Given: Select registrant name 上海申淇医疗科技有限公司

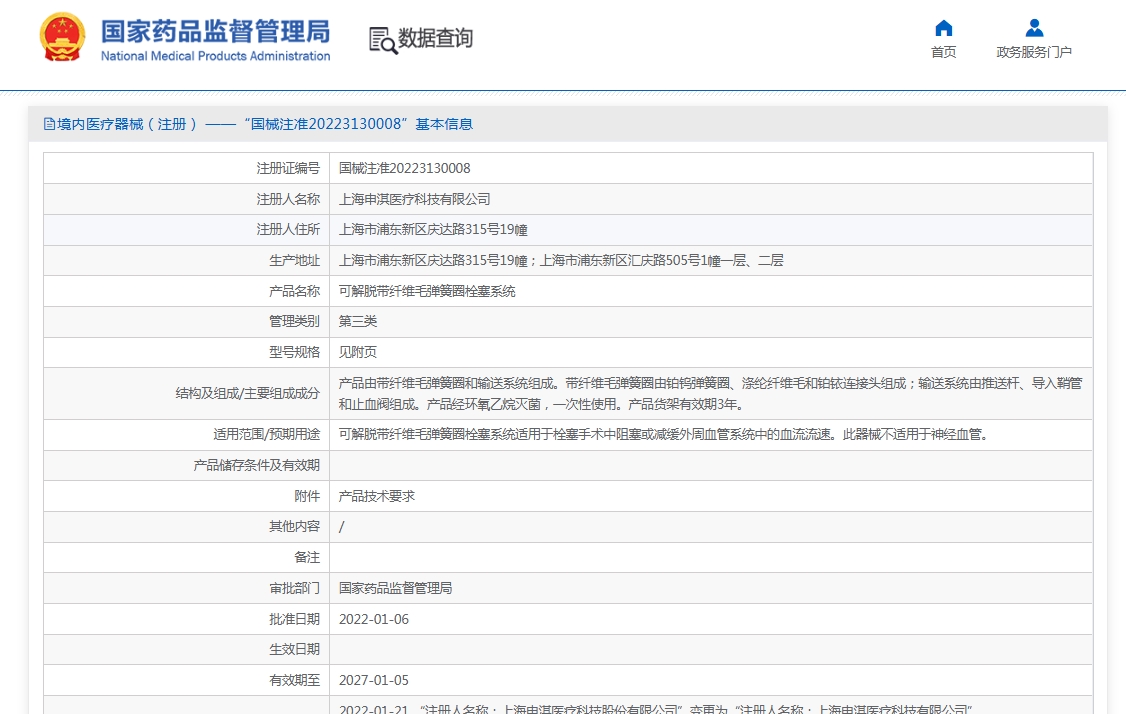Looking at the screenshot, I should coord(415,199).
